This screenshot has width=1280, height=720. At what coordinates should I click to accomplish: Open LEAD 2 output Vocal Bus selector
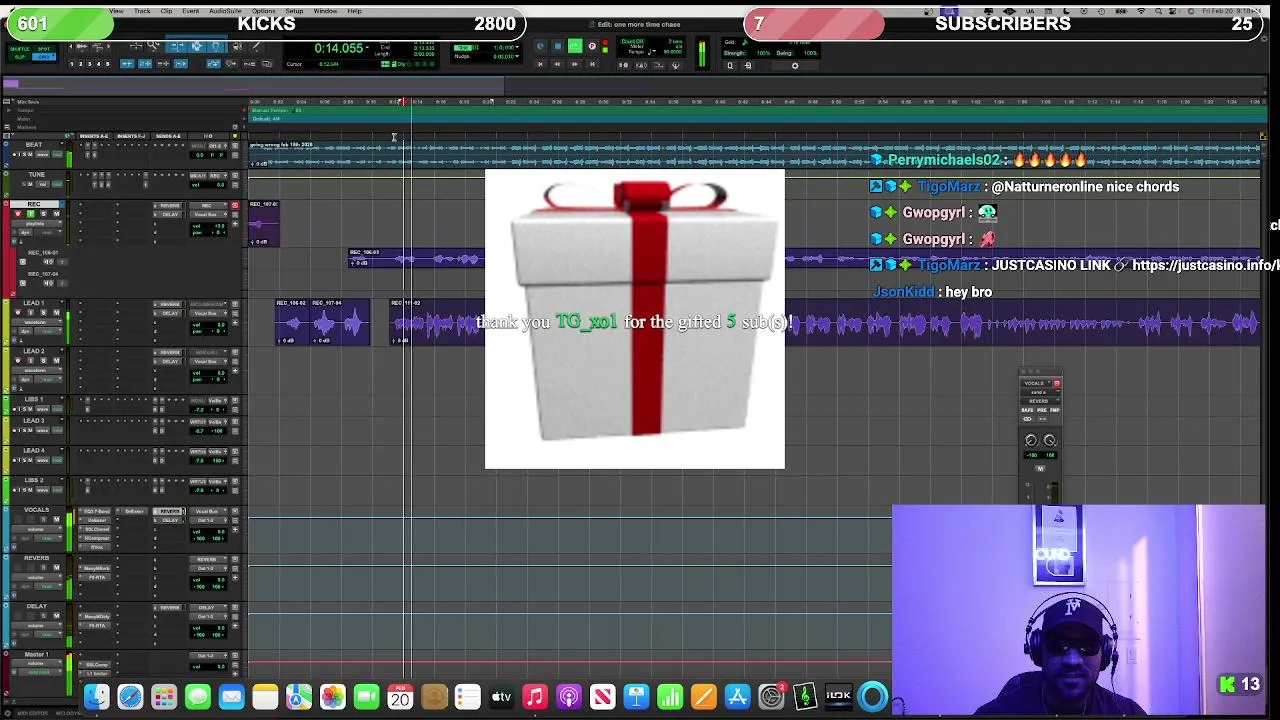(208, 361)
